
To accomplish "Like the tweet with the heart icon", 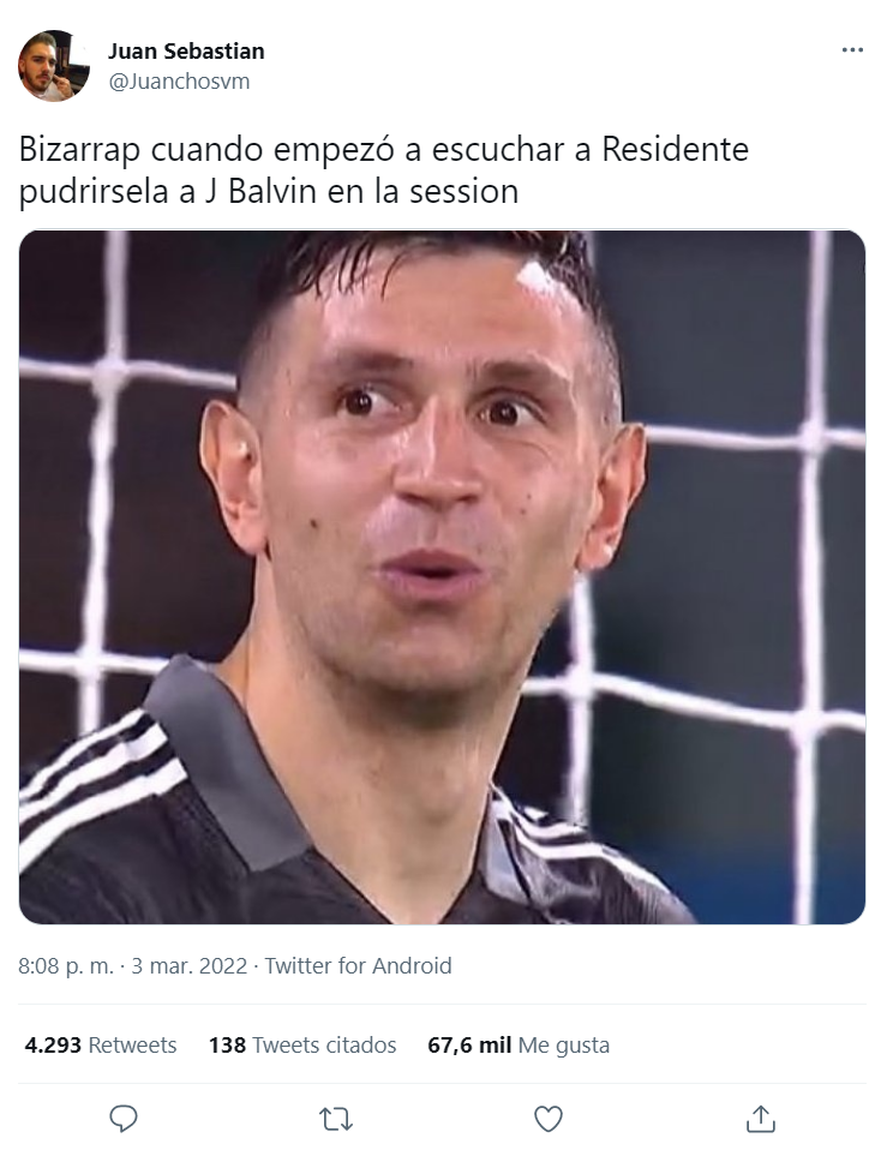I will click(548, 1119).
